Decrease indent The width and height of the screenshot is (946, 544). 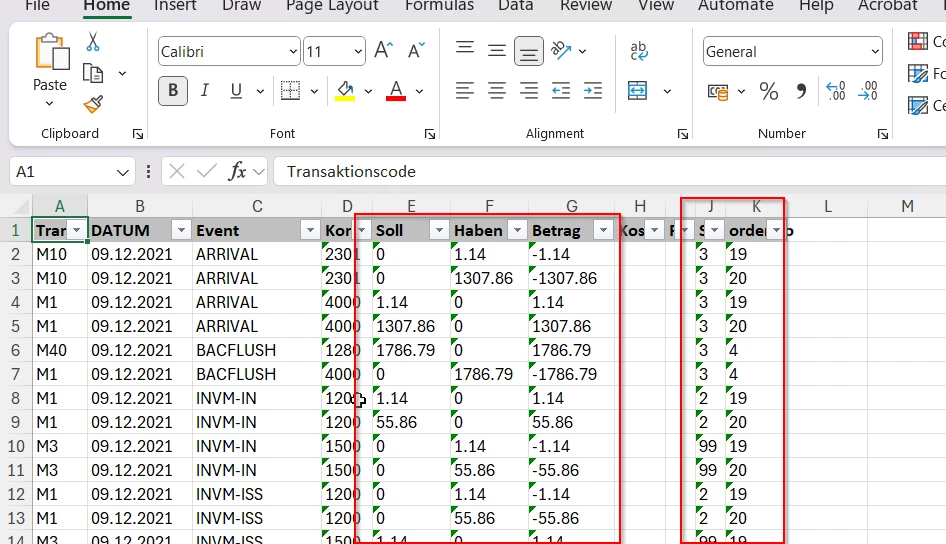coord(560,91)
